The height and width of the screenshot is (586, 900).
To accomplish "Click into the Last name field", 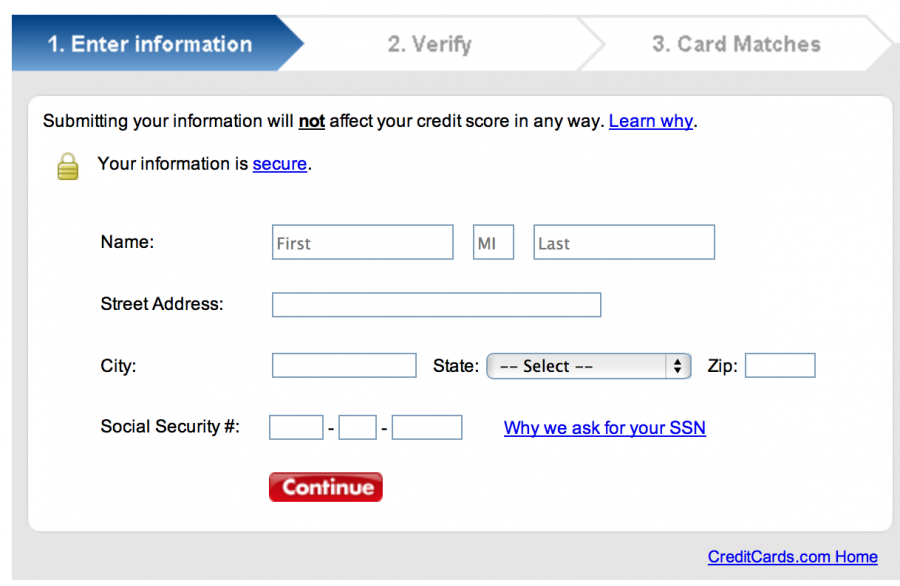I will 624,243.
